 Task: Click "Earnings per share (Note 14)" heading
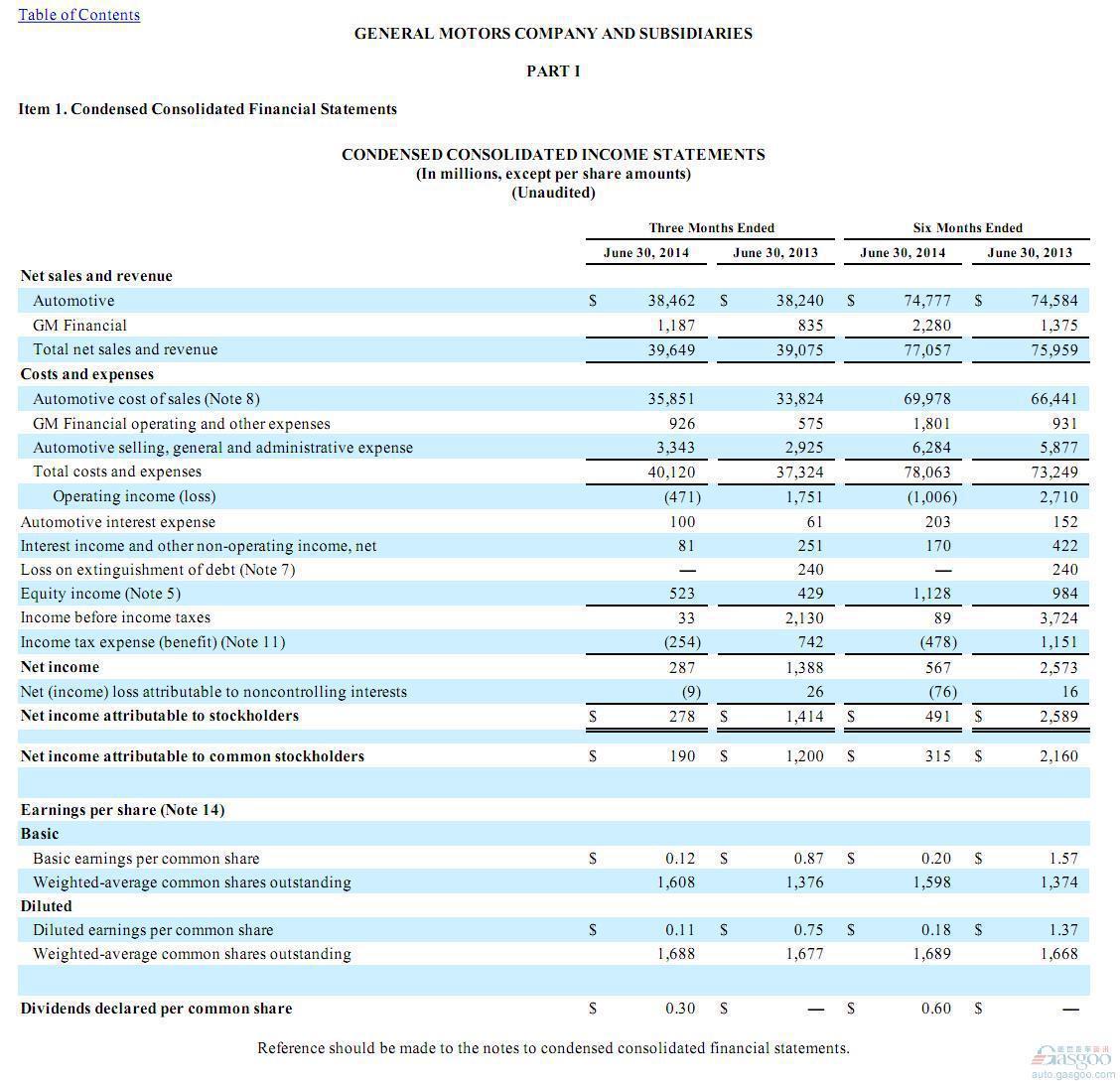pos(122,810)
